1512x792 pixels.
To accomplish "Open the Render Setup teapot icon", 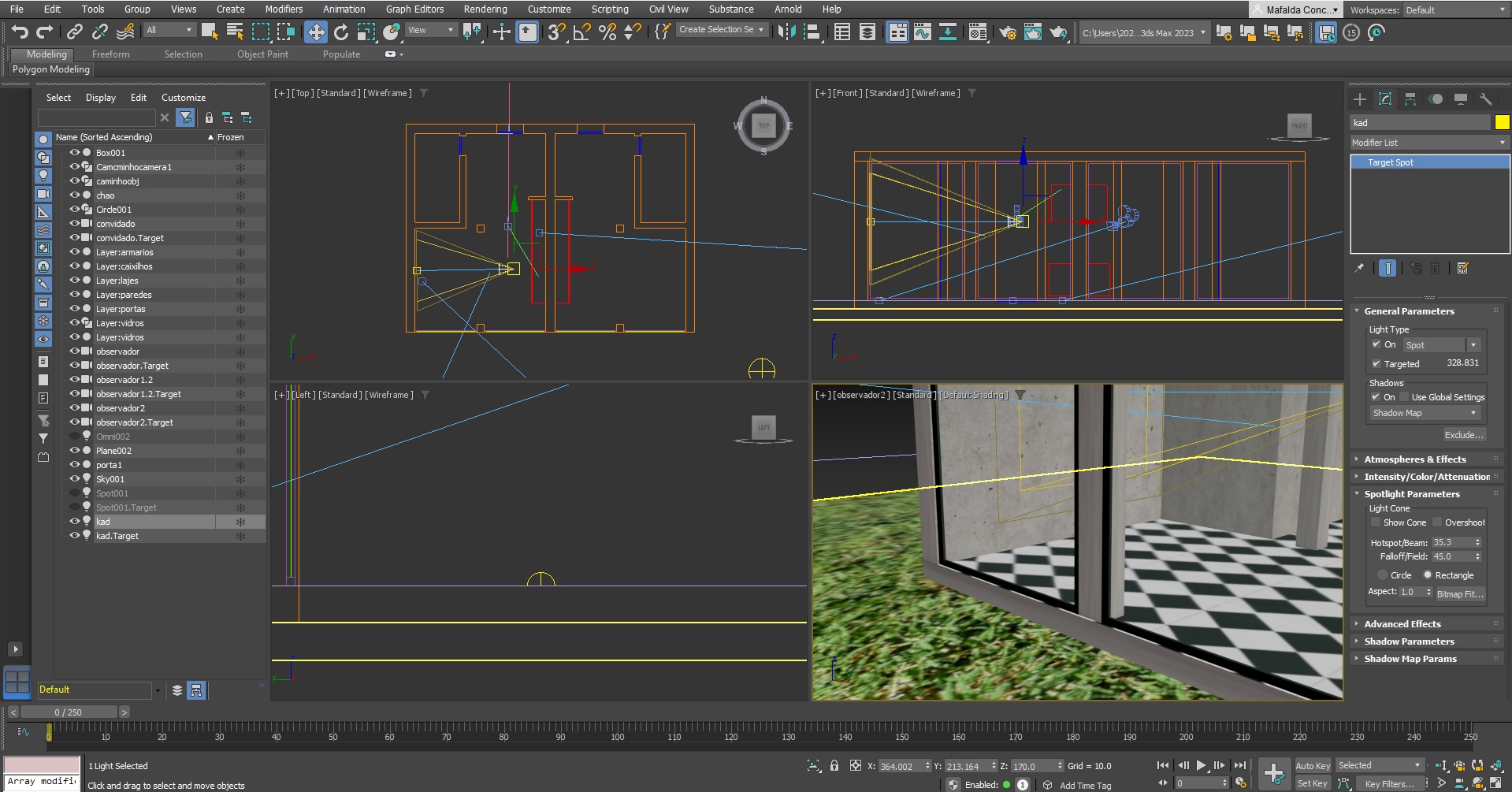I will coord(1007,32).
